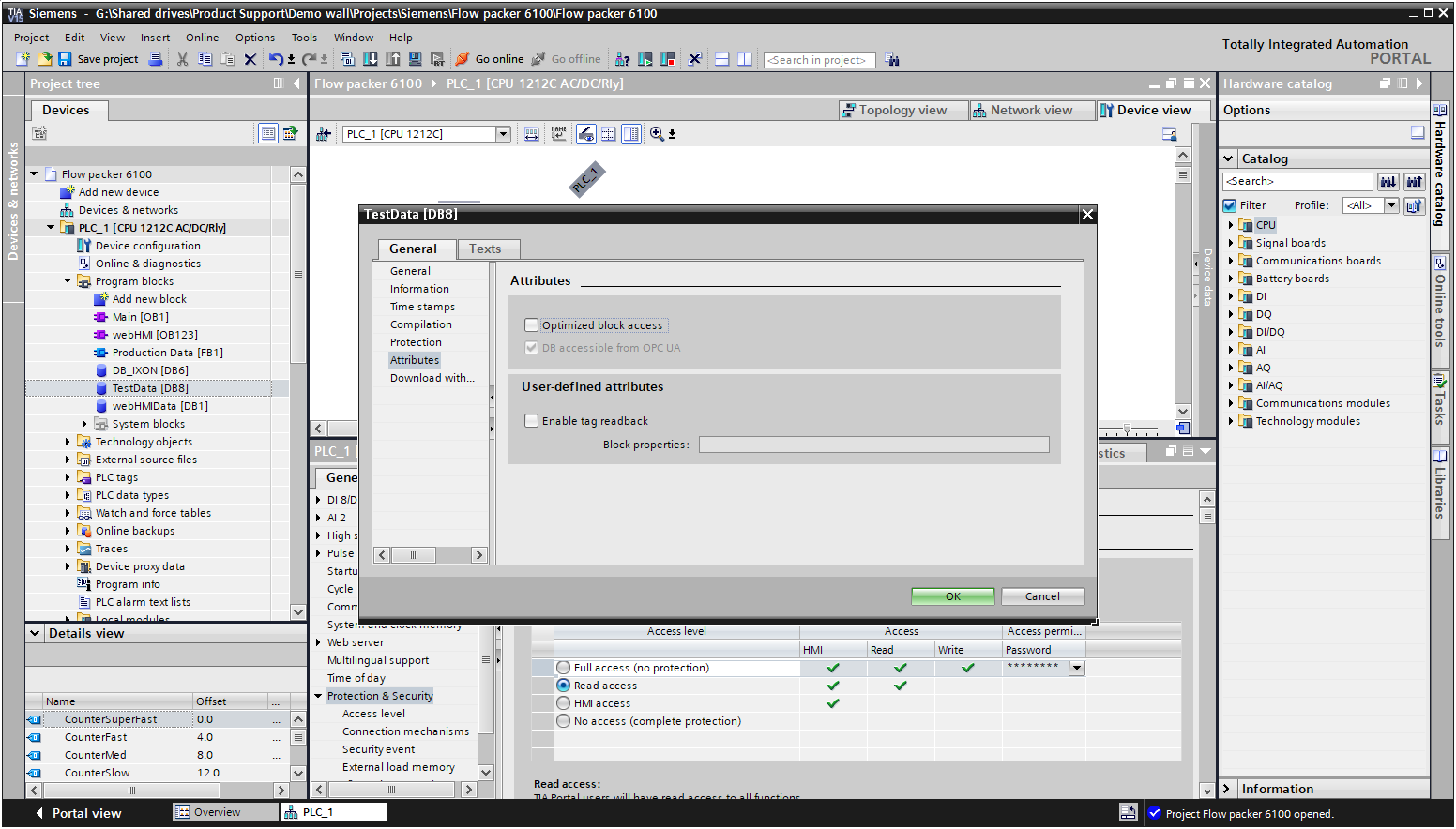This screenshot has height=829, width=1456.
Task: Click Cancel in TestData dialog
Action: click(x=1042, y=596)
